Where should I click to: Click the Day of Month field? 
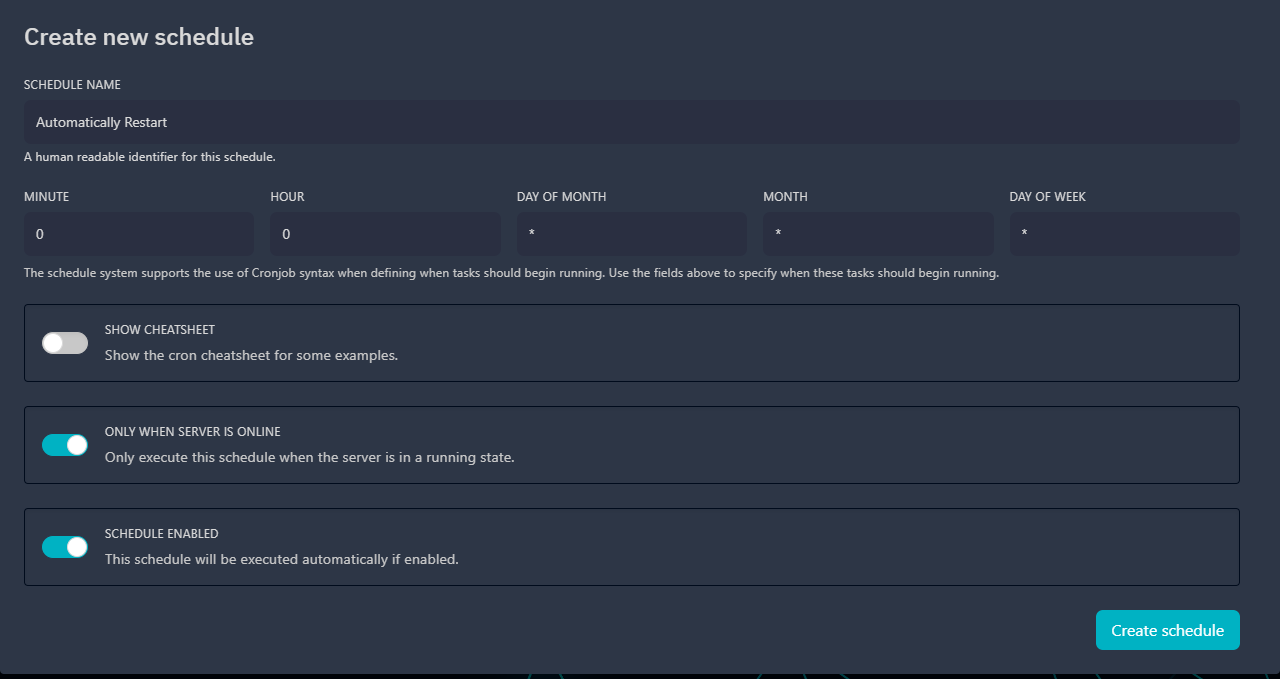(631, 234)
